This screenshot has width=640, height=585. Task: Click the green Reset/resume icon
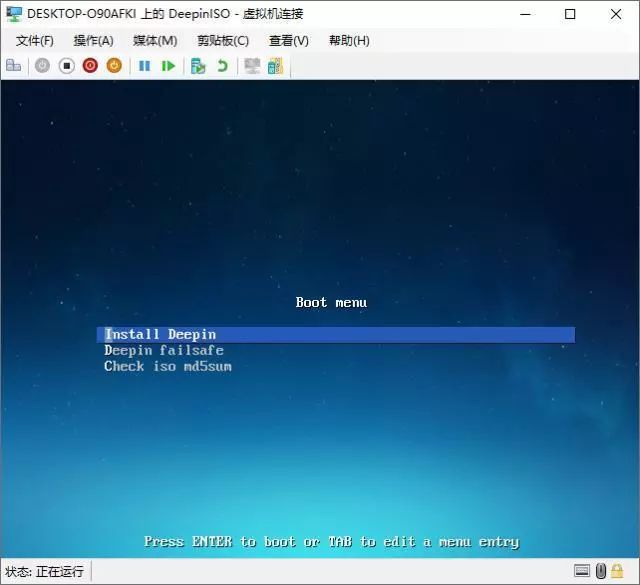point(168,66)
